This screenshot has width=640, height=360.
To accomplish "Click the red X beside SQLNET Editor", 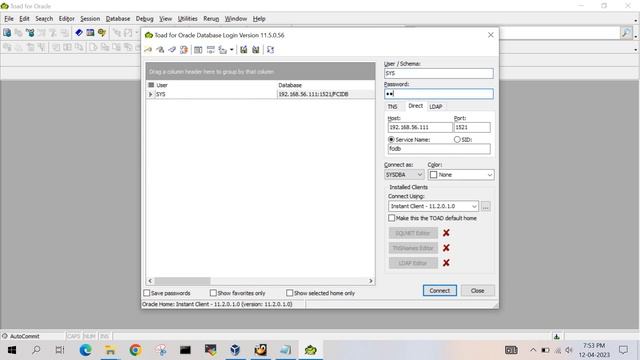I will click(x=446, y=233).
